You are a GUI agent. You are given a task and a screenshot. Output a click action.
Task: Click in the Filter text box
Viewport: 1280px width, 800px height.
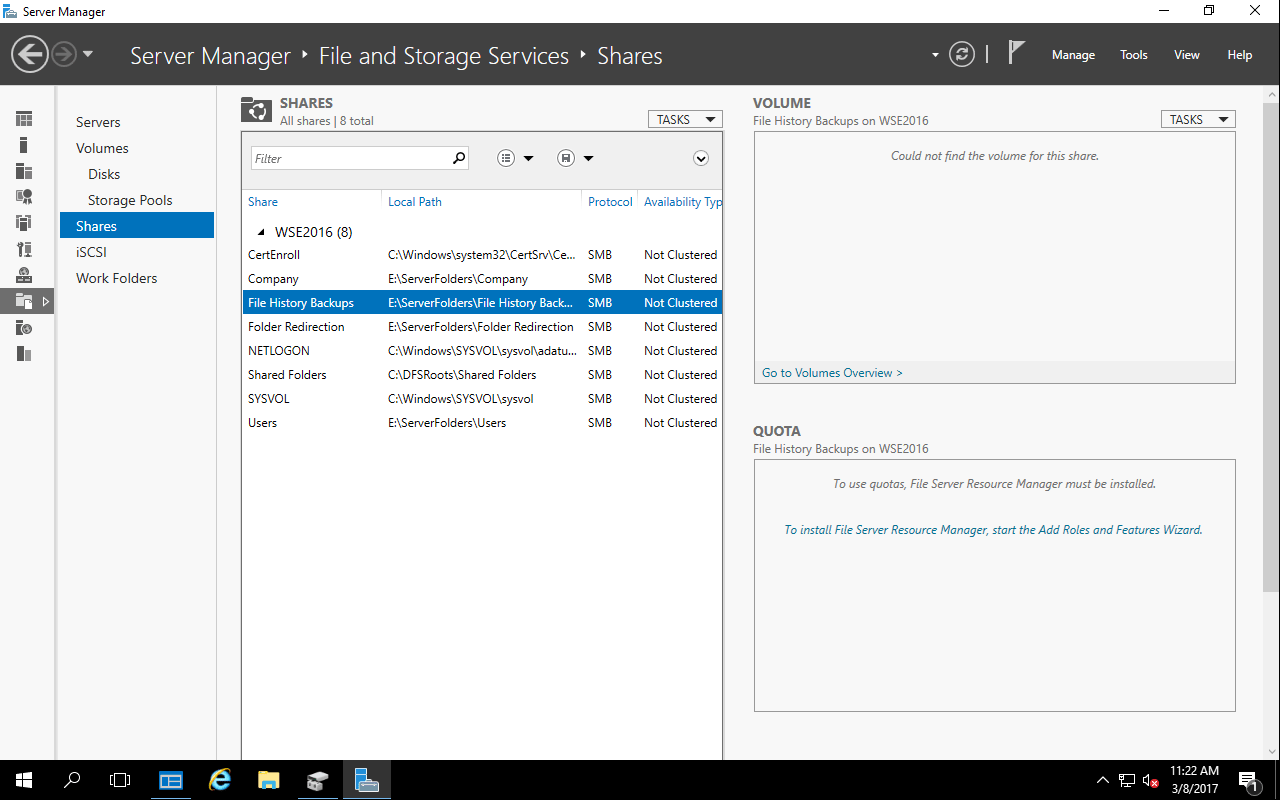pos(350,158)
